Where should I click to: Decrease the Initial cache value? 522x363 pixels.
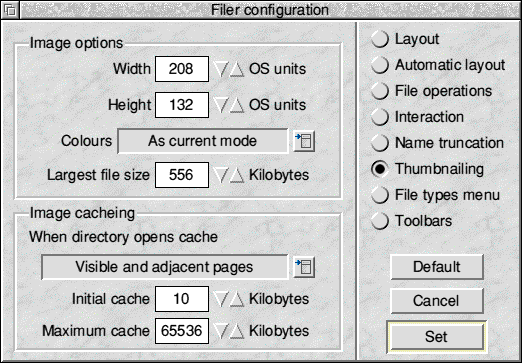point(221,299)
